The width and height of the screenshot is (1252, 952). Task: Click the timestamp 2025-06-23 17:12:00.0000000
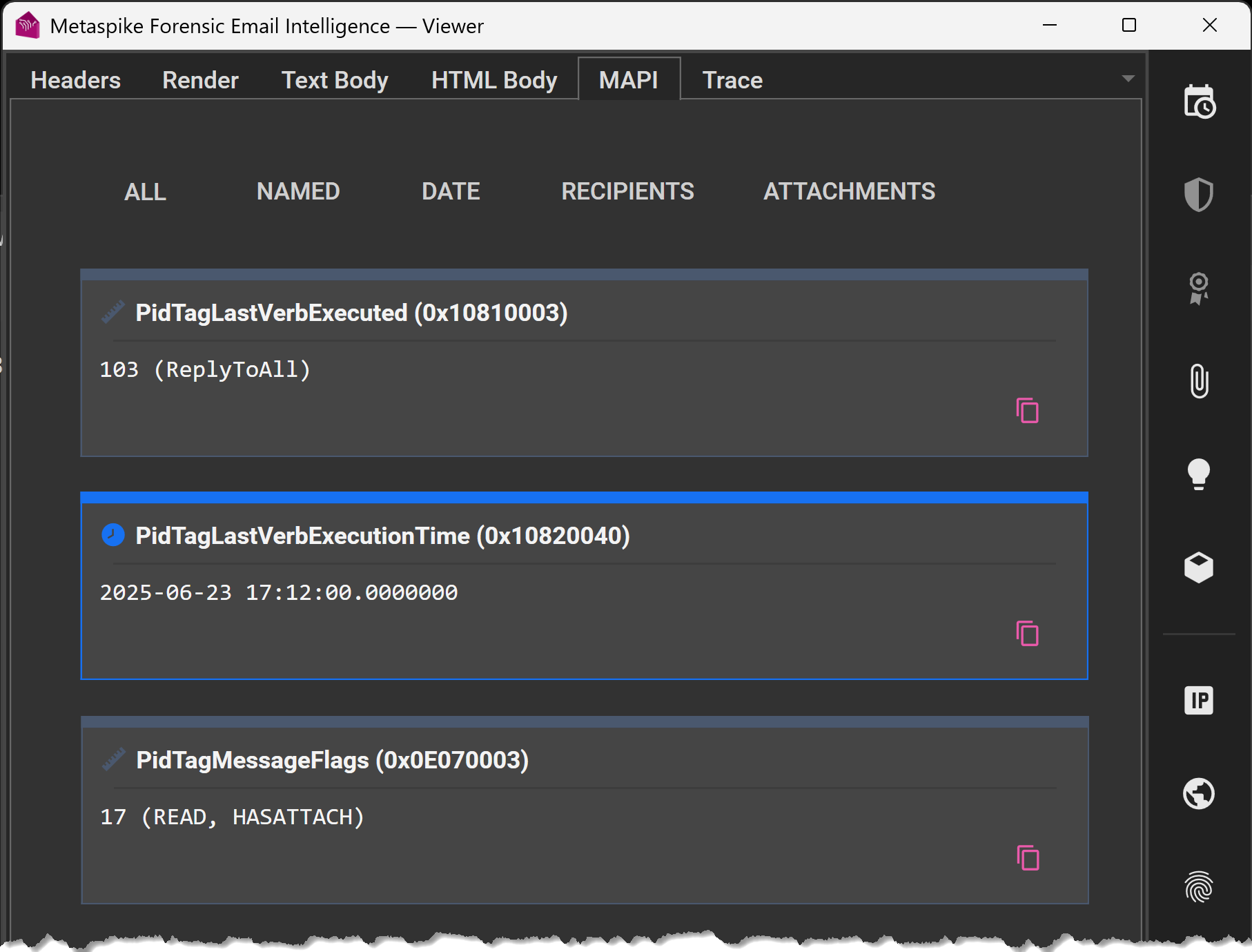(x=279, y=592)
